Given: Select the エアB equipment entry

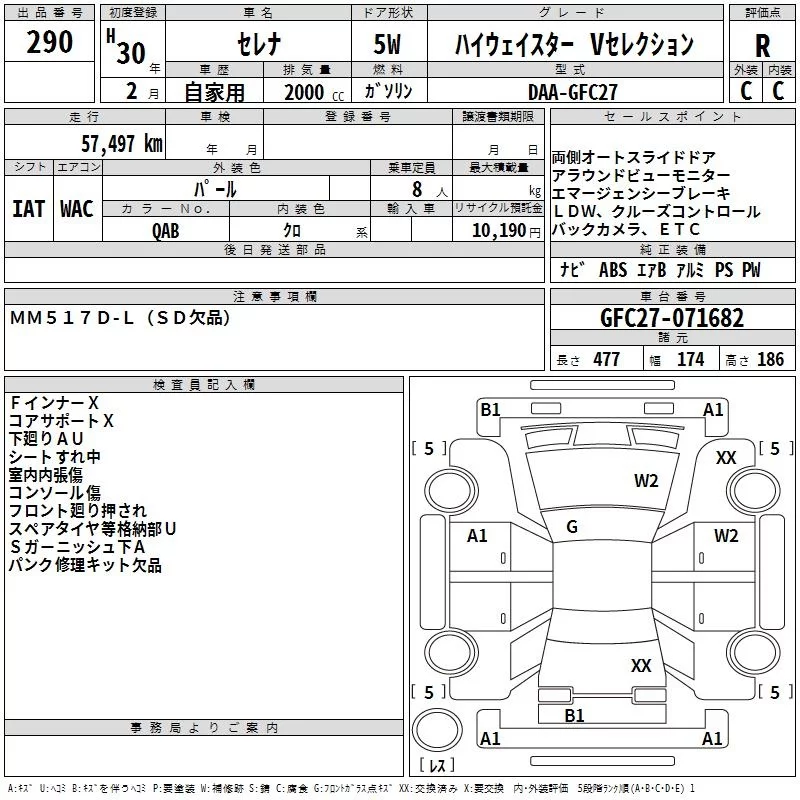Looking at the screenshot, I should click(x=652, y=270).
